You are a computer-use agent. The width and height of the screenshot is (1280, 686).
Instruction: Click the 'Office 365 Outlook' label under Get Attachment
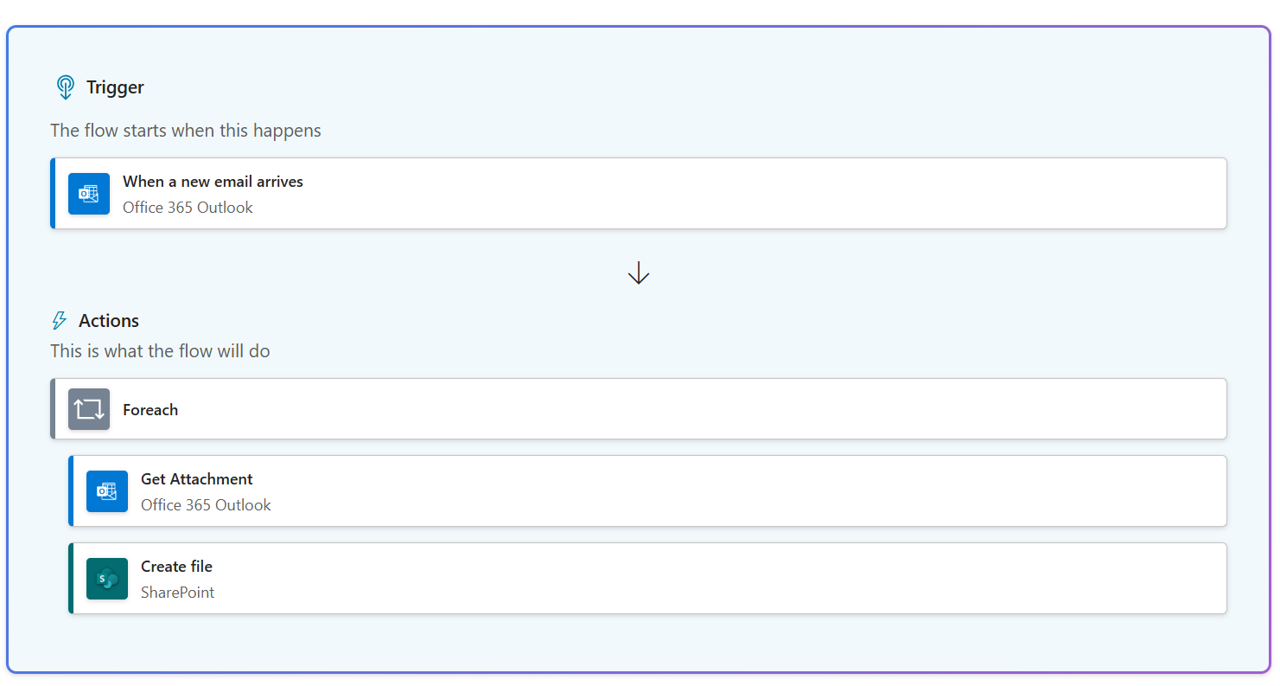pyautogui.click(x=205, y=505)
